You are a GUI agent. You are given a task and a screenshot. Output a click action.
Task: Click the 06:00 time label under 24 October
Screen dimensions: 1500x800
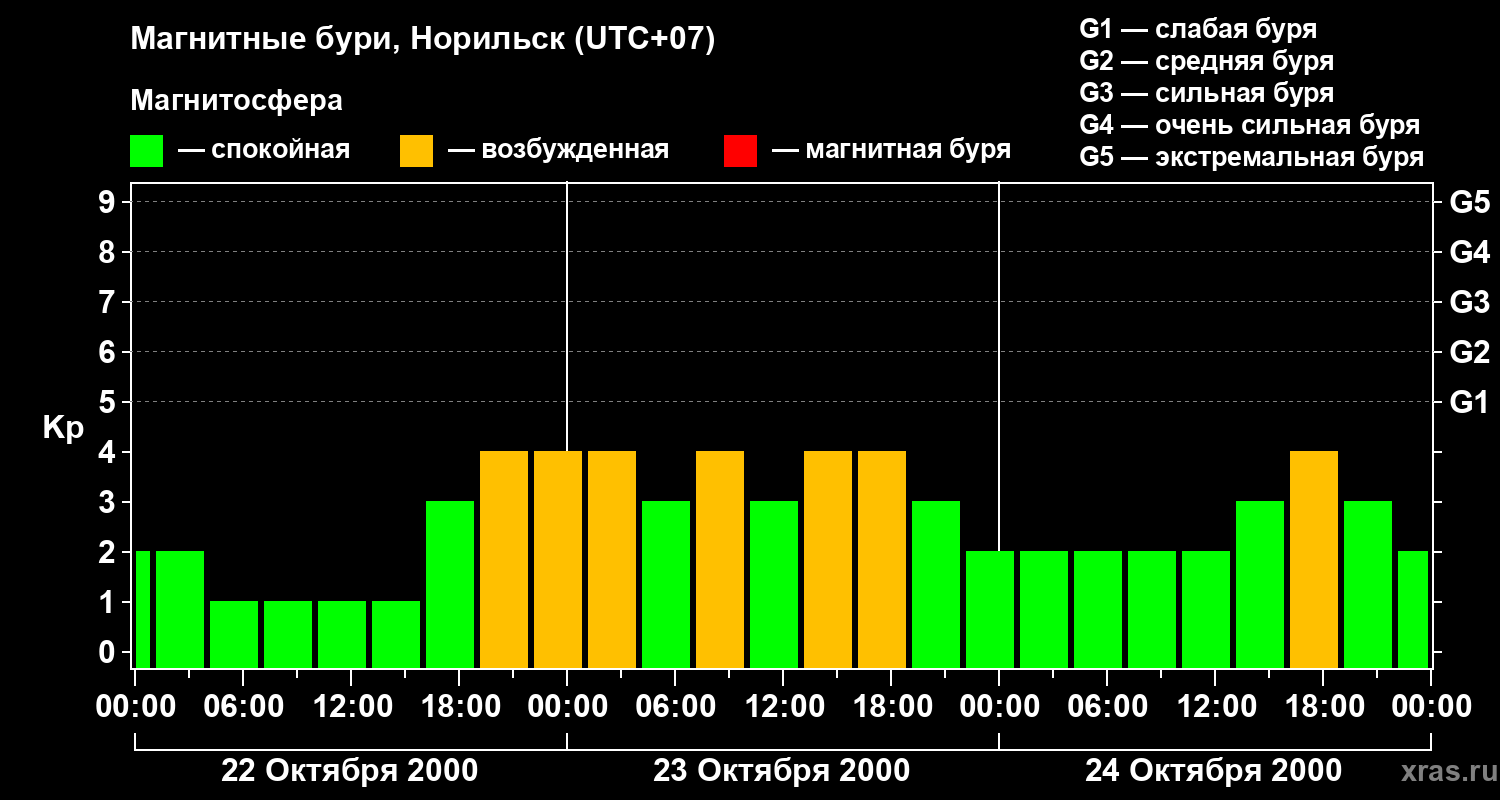(x=1107, y=707)
